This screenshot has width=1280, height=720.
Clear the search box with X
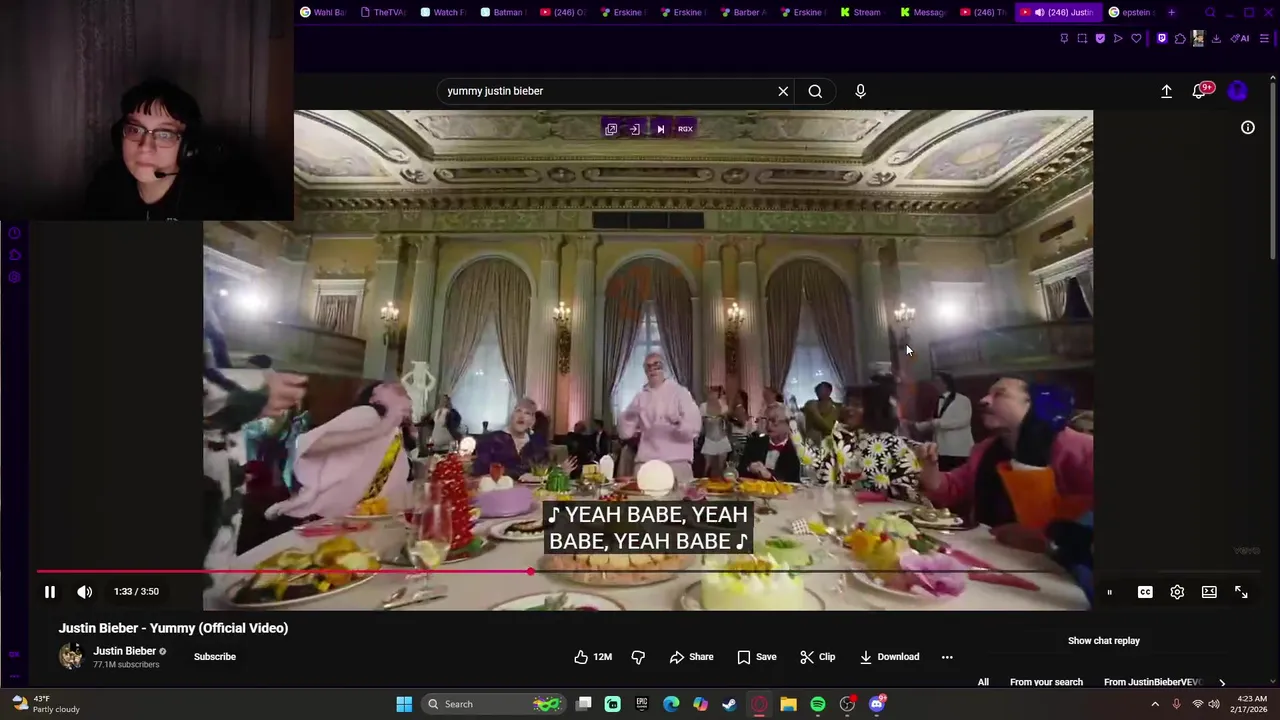coord(783,91)
